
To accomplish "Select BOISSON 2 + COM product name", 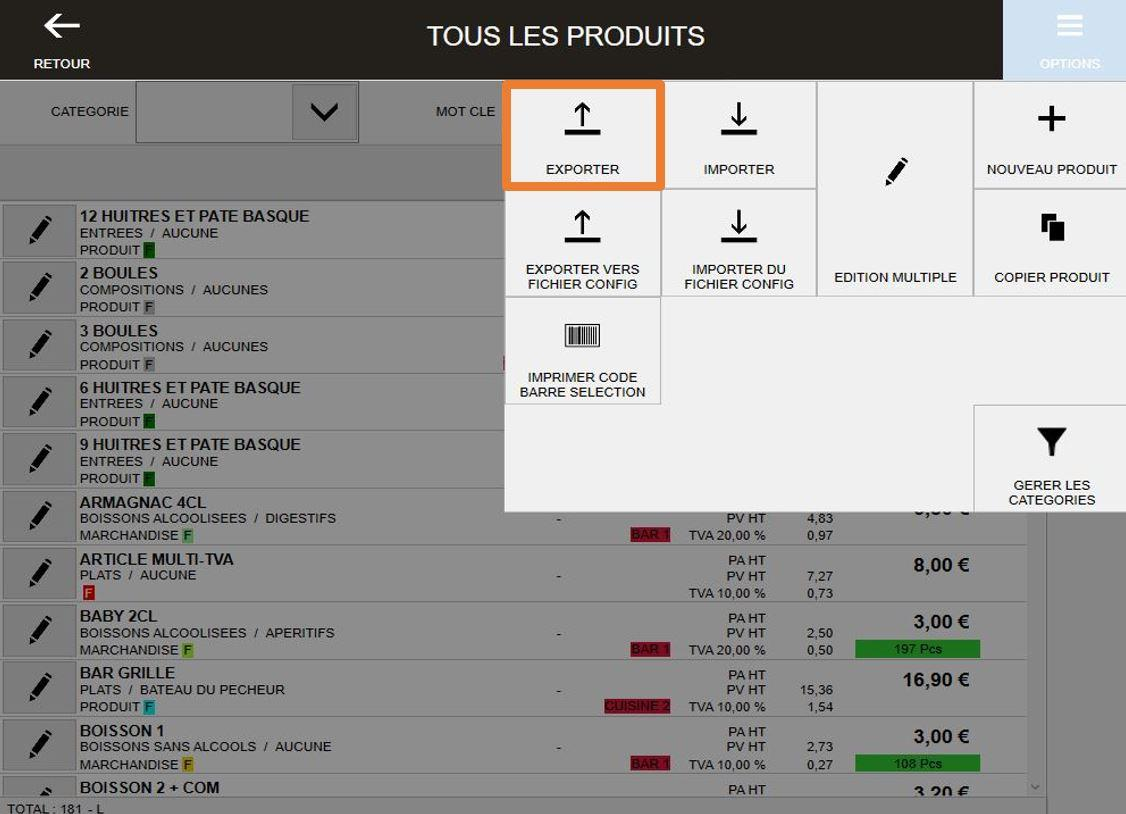I will pyautogui.click(x=149, y=787).
